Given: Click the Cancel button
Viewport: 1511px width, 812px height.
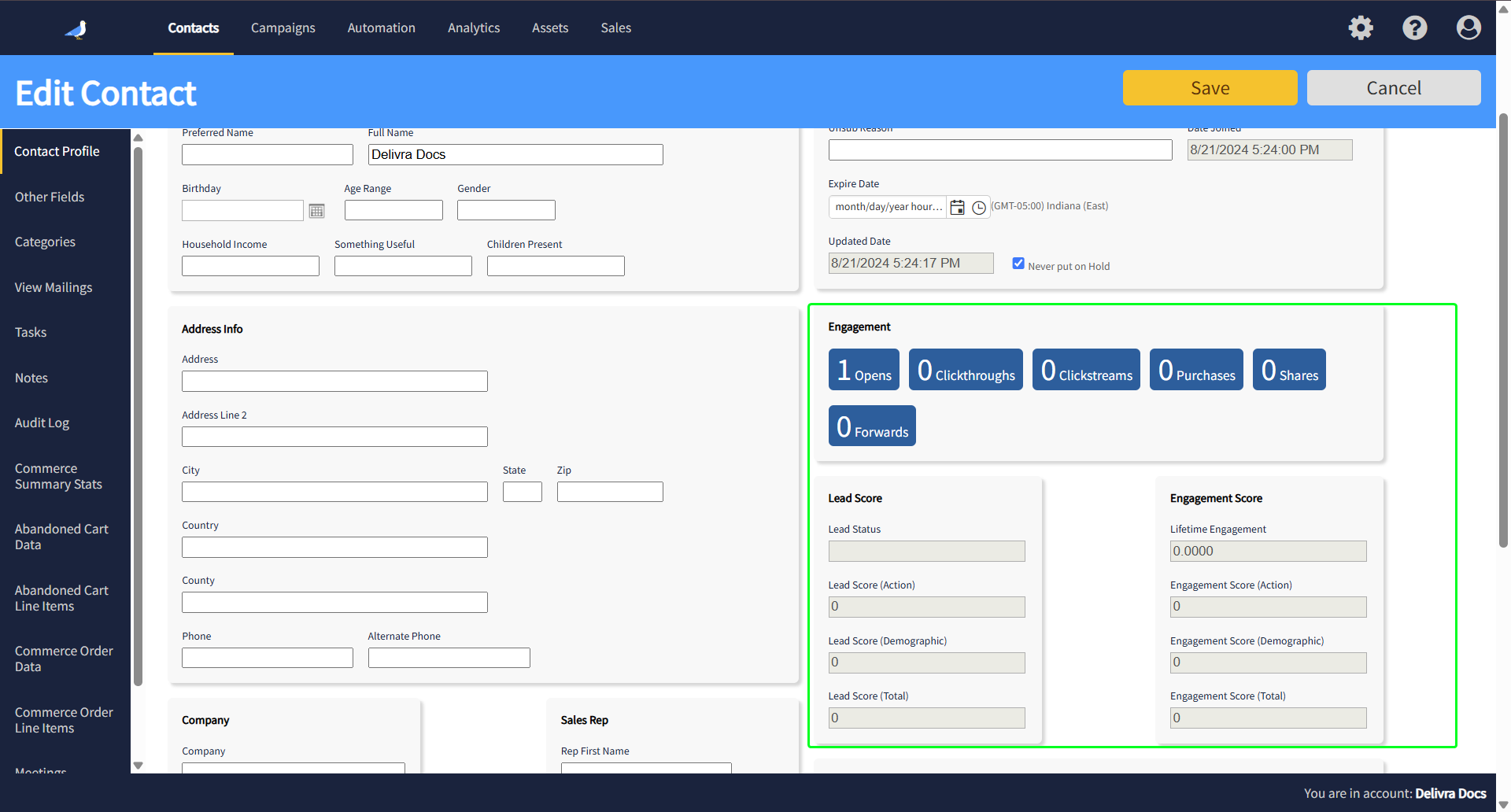Looking at the screenshot, I should 1394,87.
